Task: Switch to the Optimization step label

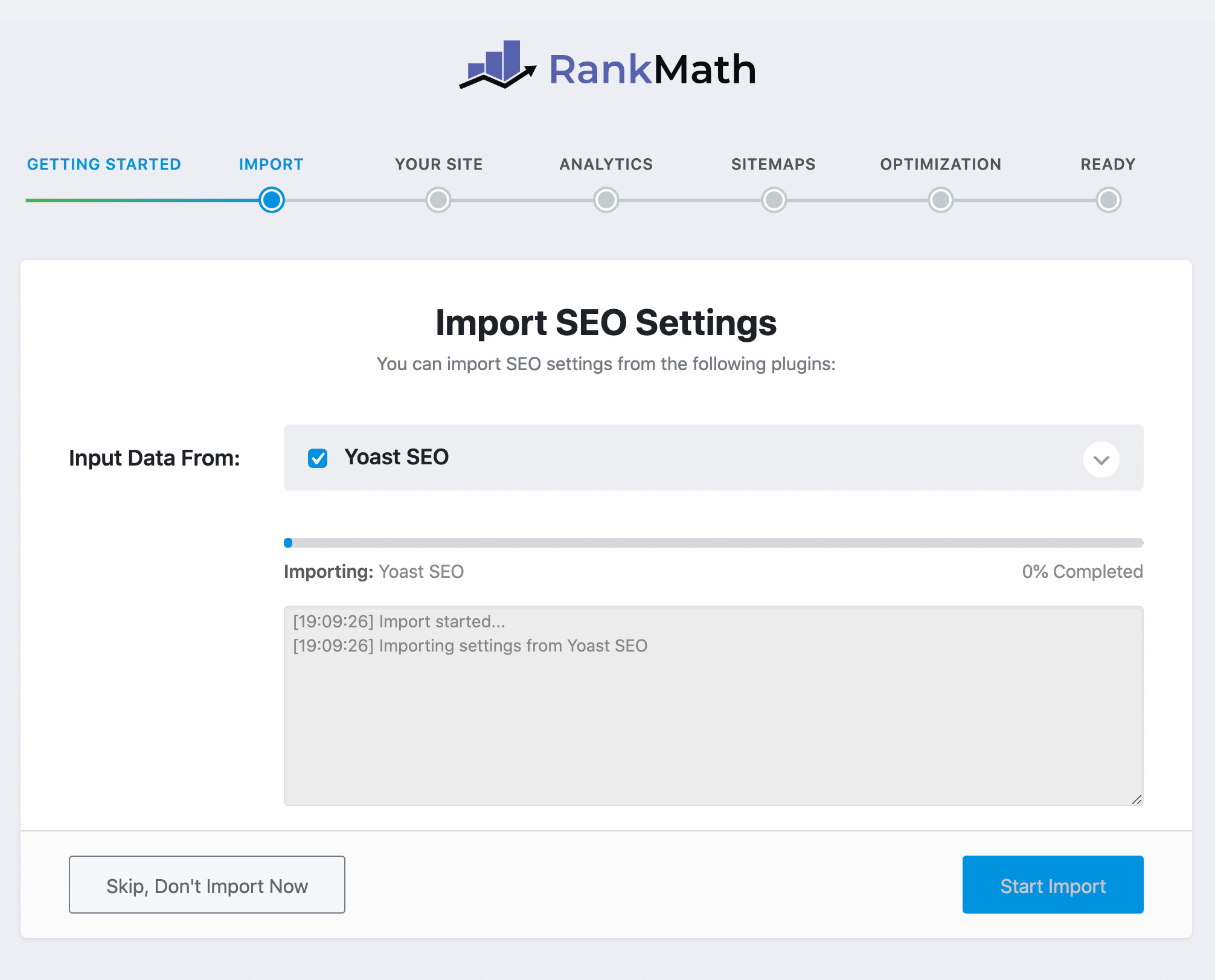Action: 941,164
